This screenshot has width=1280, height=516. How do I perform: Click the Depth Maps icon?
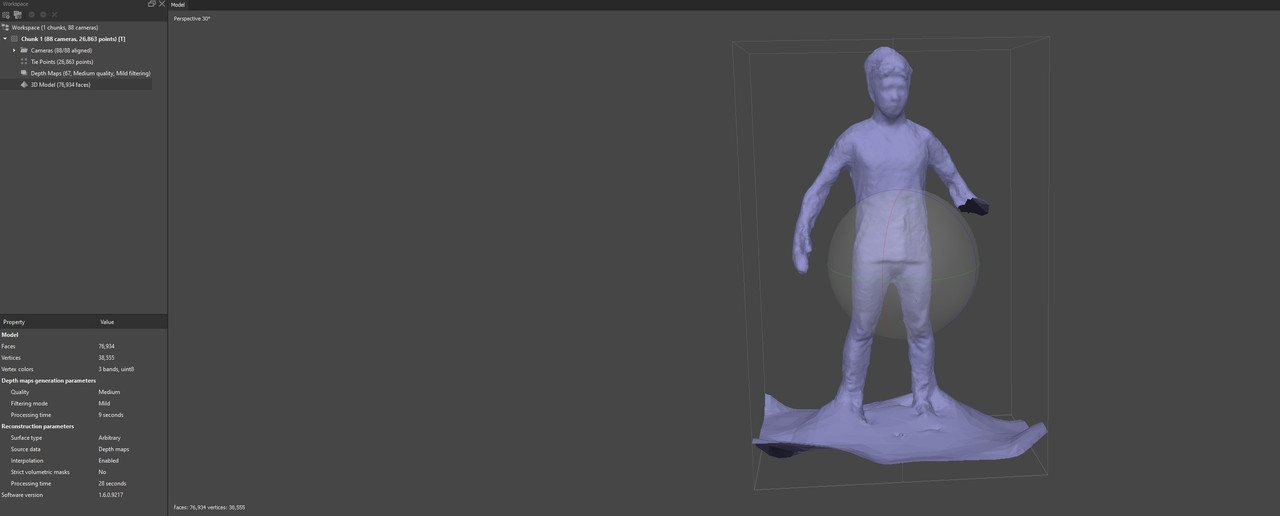tap(24, 73)
